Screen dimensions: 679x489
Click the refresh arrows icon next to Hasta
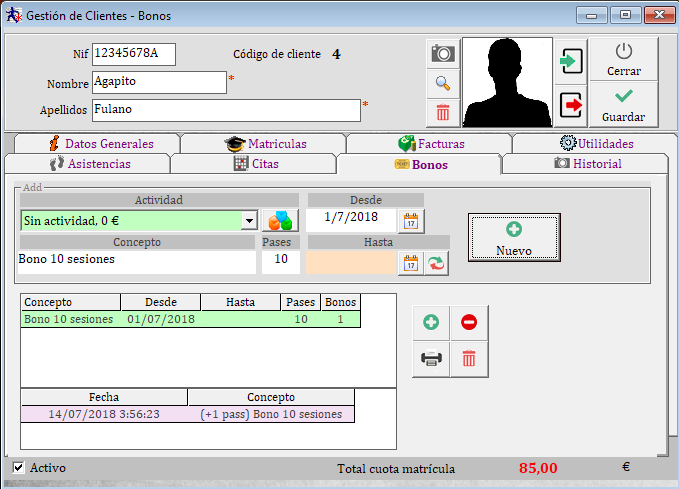coord(436,263)
